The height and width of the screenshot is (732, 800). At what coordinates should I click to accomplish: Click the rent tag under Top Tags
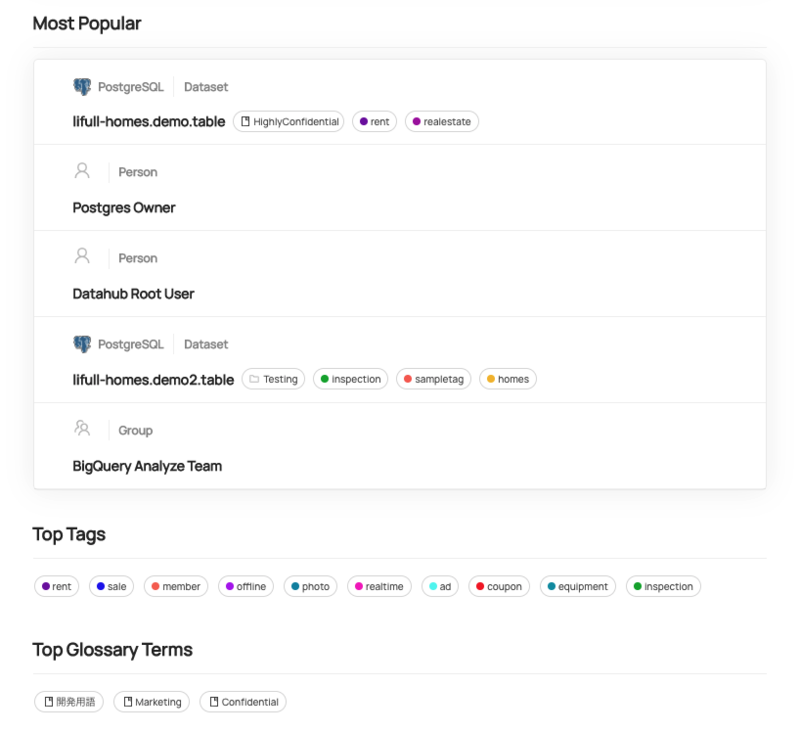56,586
